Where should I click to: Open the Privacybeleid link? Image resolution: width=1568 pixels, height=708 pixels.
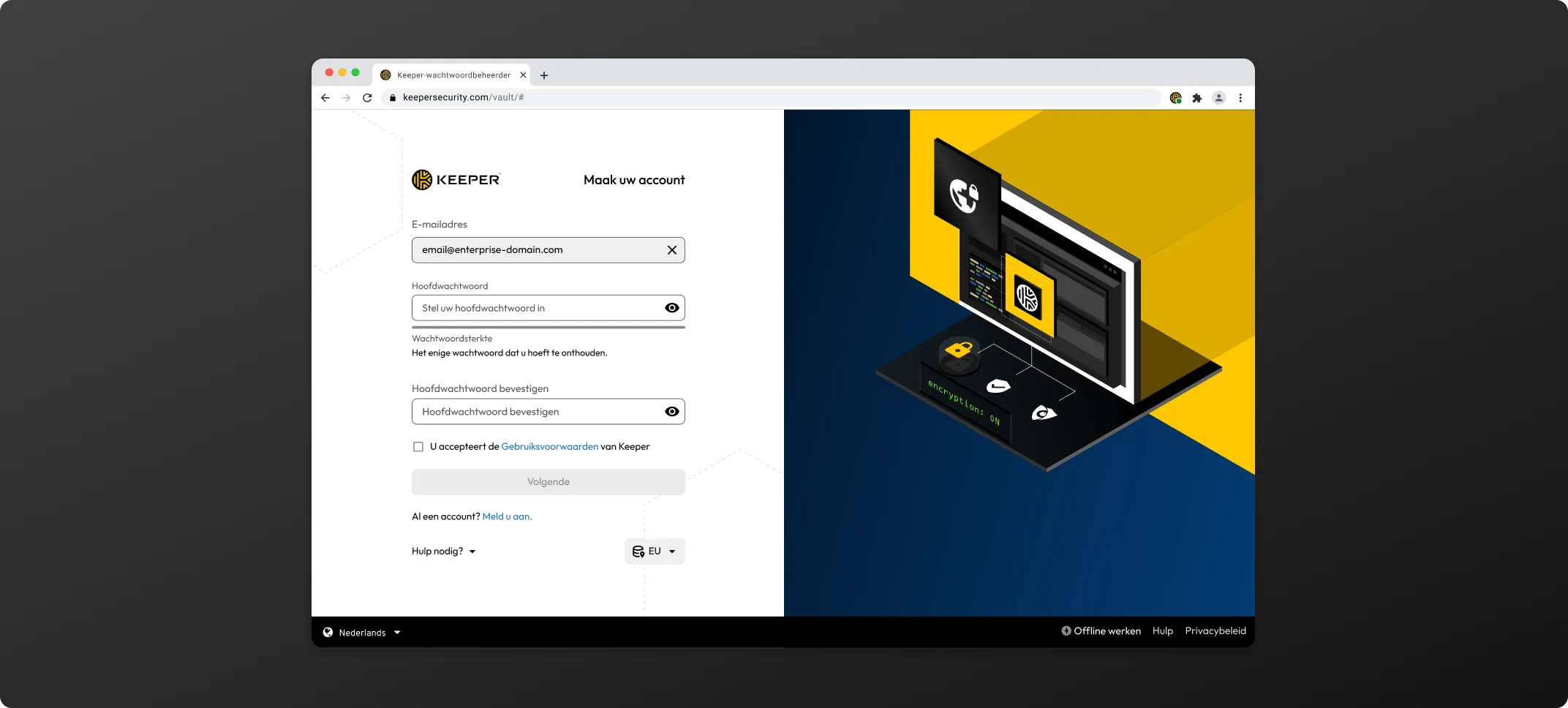click(1215, 631)
